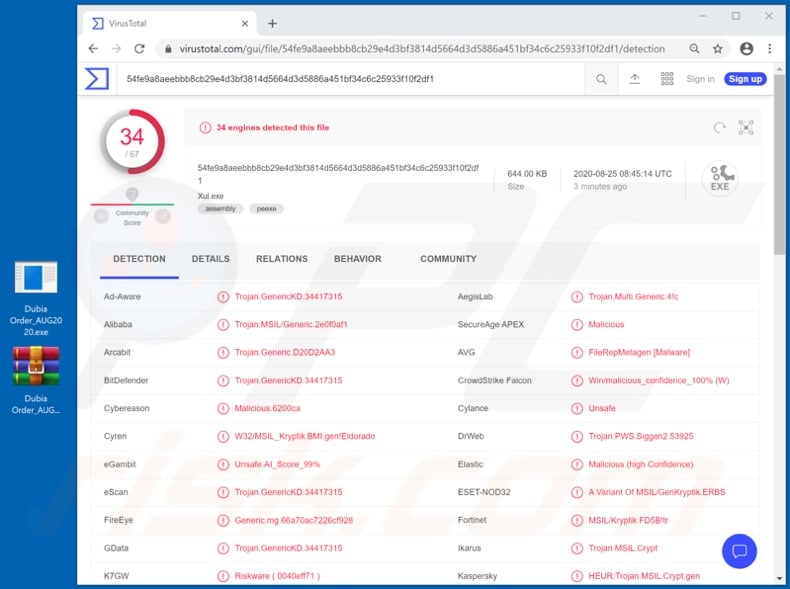
Task: Bookmark this page with star icon
Action: point(717,49)
